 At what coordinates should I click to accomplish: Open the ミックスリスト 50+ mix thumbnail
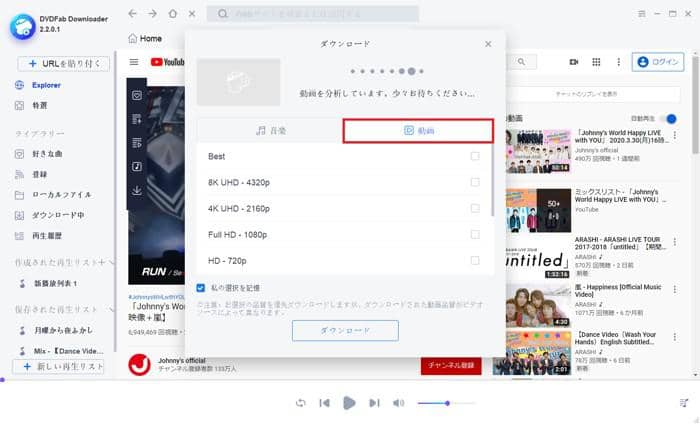tap(538, 210)
